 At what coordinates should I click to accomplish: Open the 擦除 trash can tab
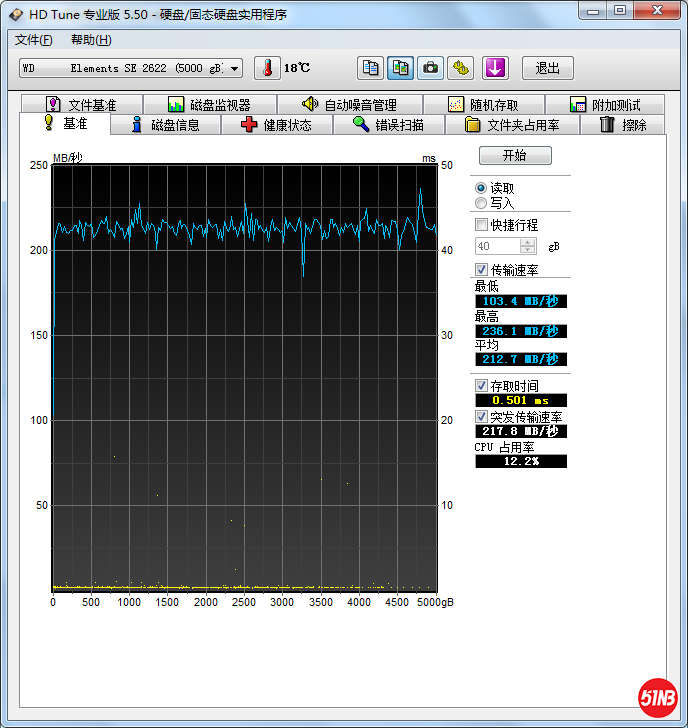623,125
